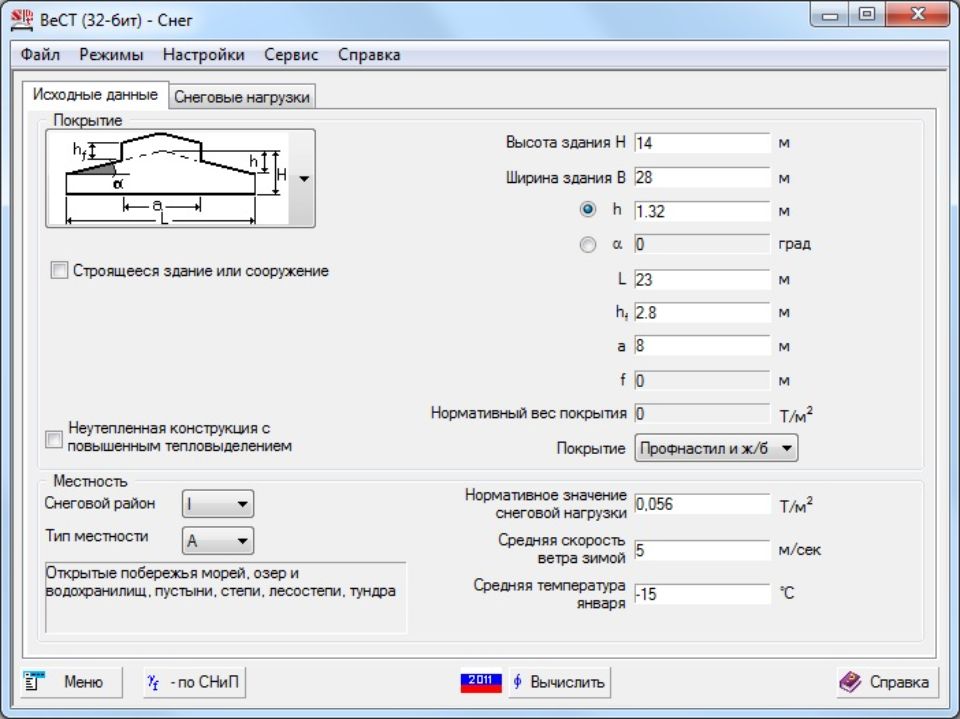Expand the roof shape dropdown arrow
The width and height of the screenshot is (960, 719).
304,178
